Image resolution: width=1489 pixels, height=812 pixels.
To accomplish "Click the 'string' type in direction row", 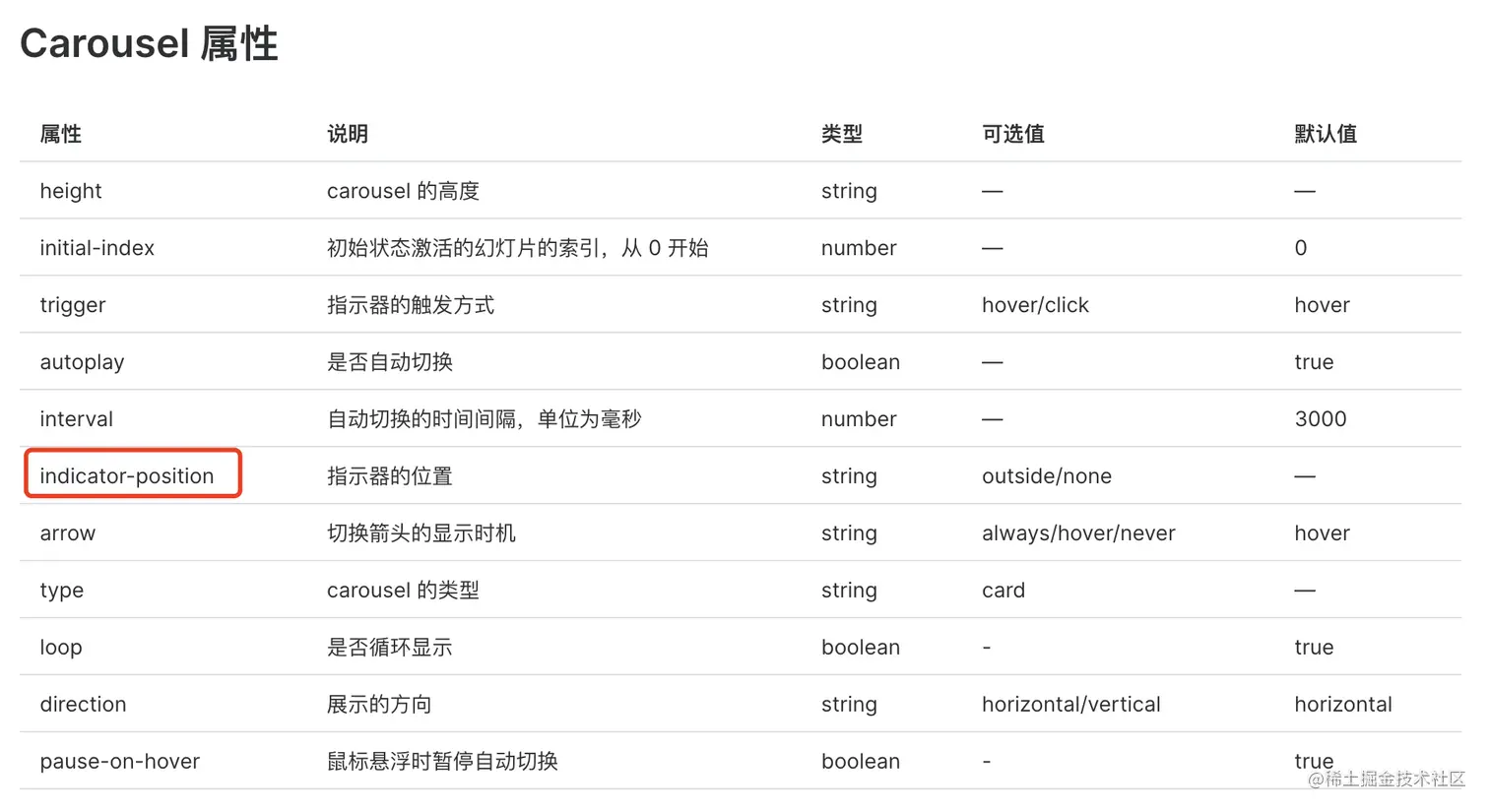I will [849, 705].
